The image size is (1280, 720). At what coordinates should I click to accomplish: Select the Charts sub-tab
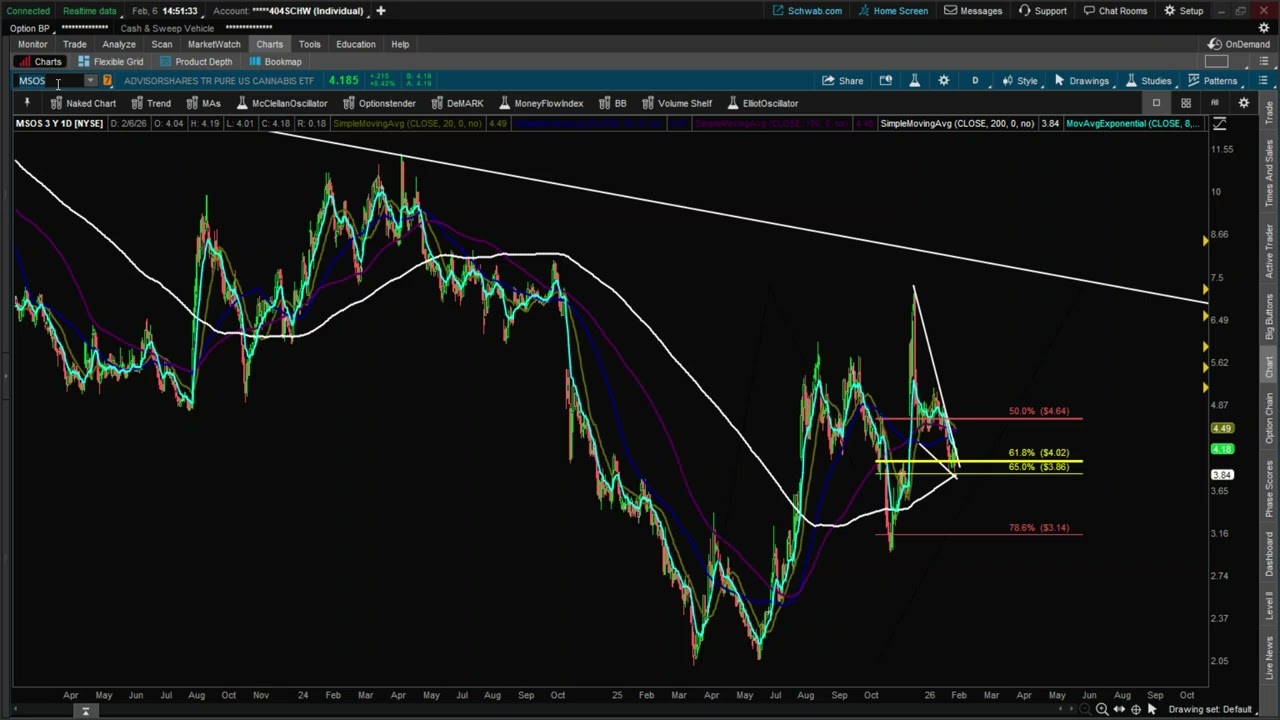(39, 62)
